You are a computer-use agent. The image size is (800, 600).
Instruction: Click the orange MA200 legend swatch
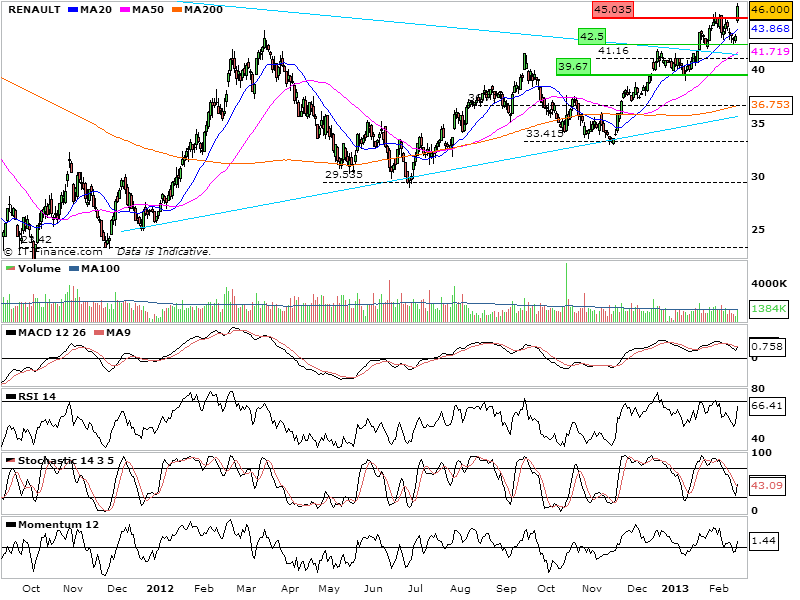pos(178,10)
